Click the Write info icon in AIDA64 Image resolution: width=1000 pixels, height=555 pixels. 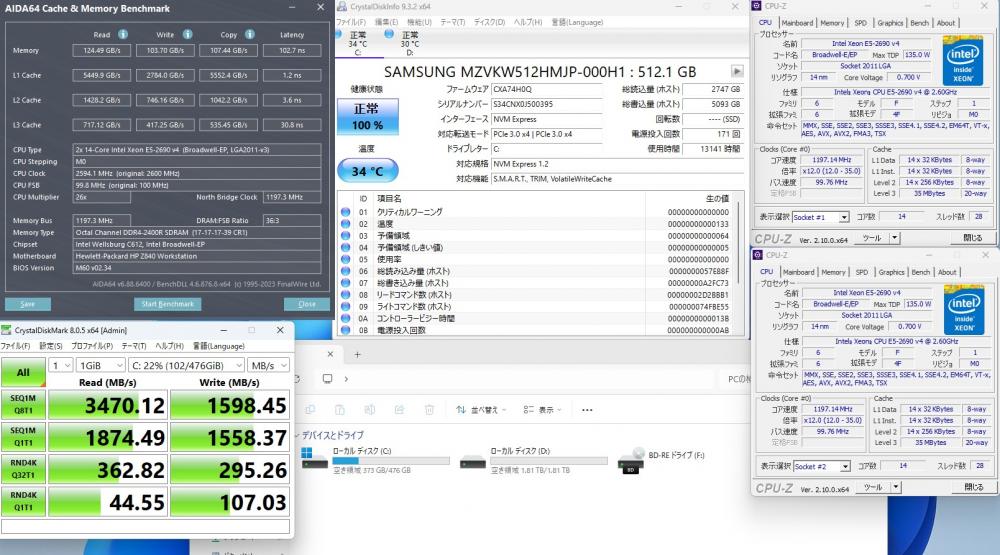point(188,34)
